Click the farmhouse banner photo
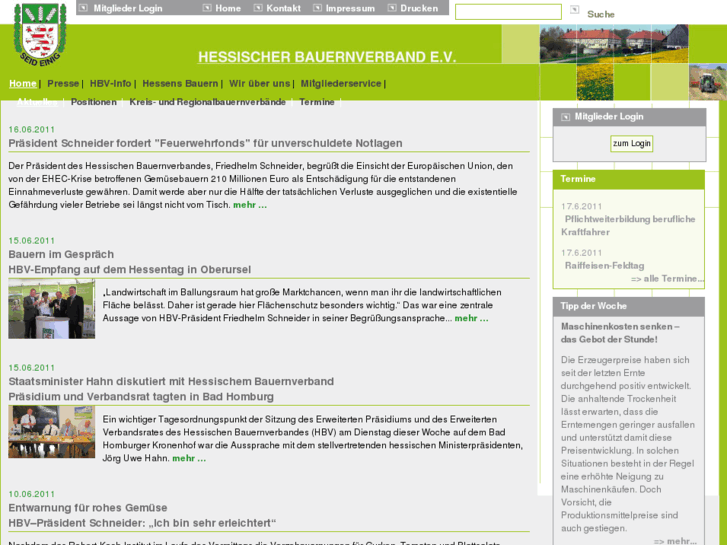This screenshot has height=545, width=727. [x=614, y=44]
